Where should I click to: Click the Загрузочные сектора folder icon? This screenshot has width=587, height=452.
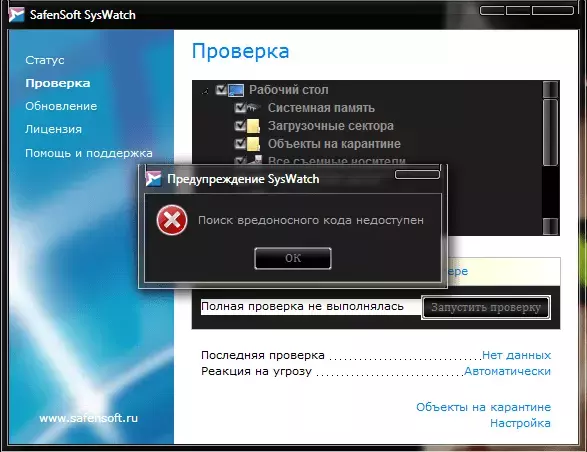coord(253,126)
